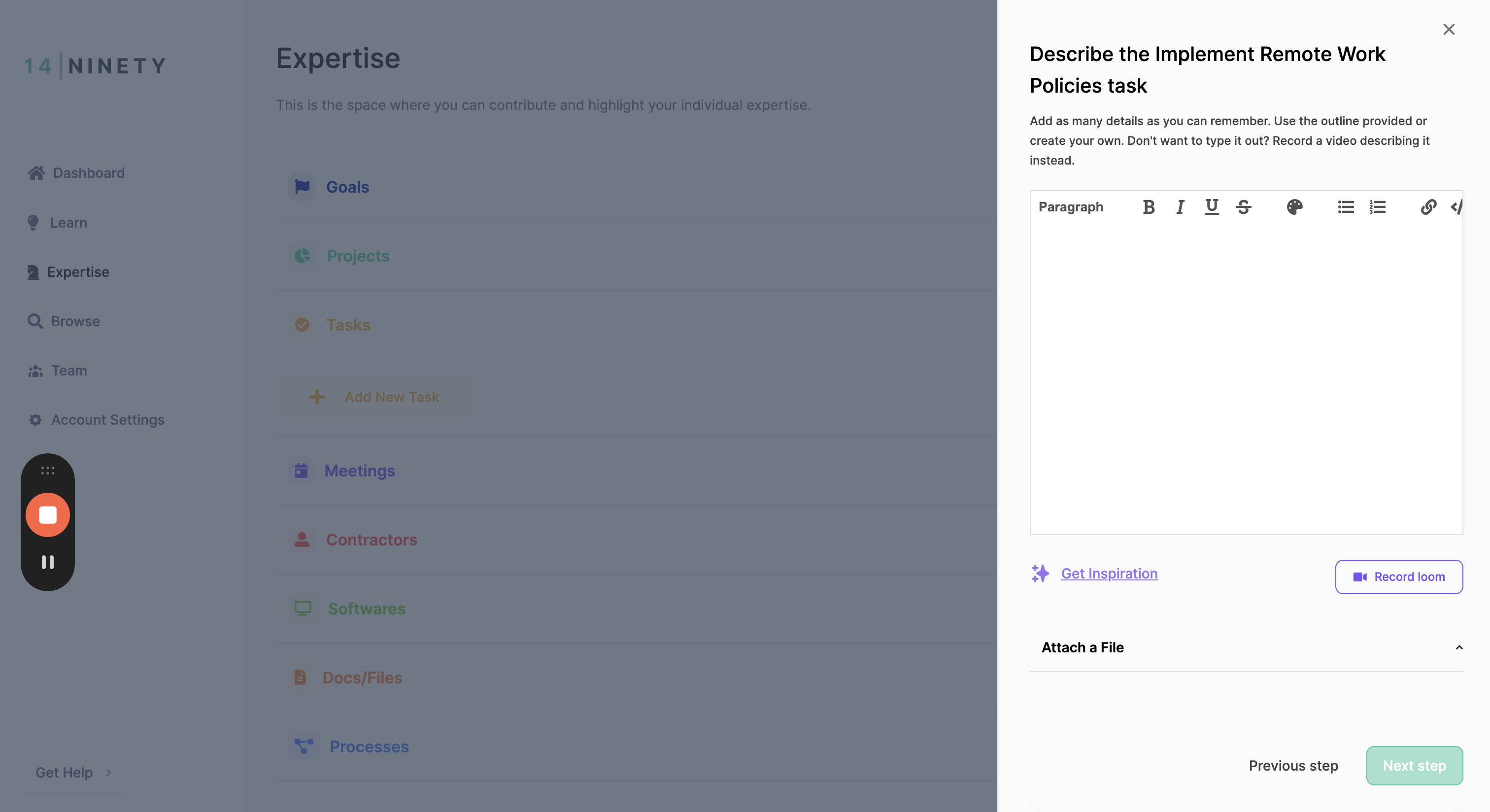Proceed with the Next step button
Screen dimensions: 1490x812
(1414, 765)
